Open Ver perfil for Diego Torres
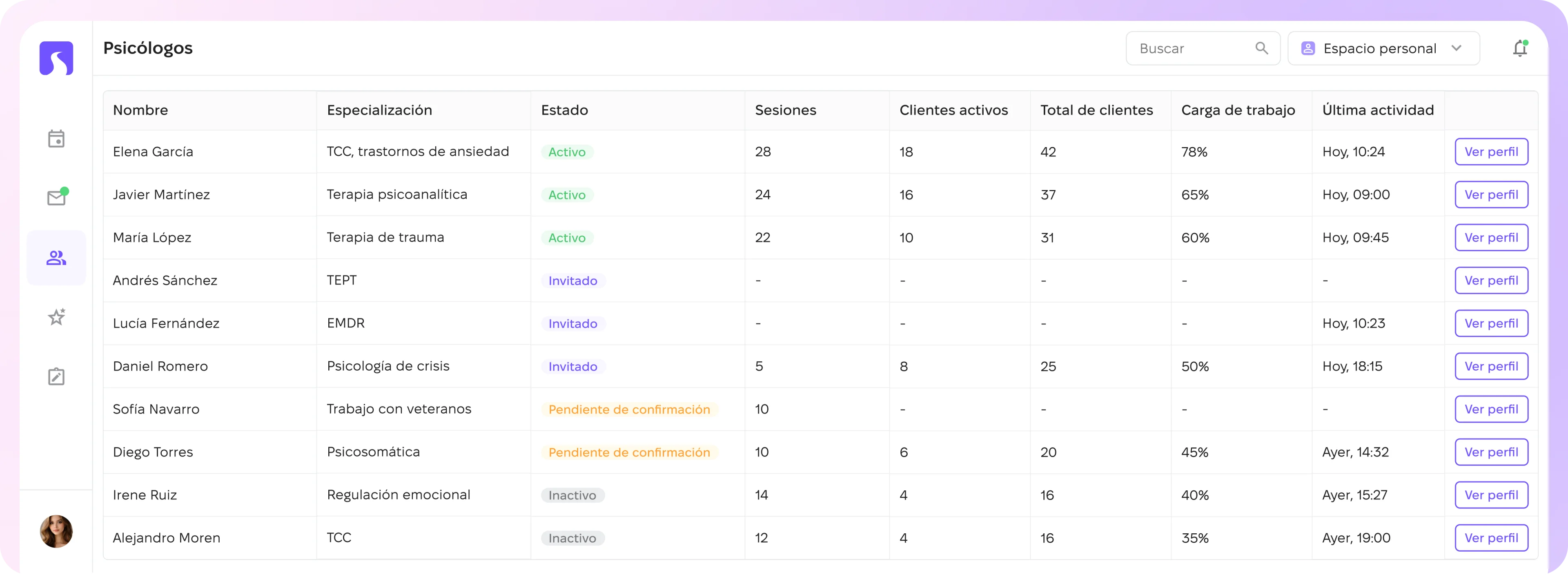Screen dimensions: 1568x575 click(1491, 452)
